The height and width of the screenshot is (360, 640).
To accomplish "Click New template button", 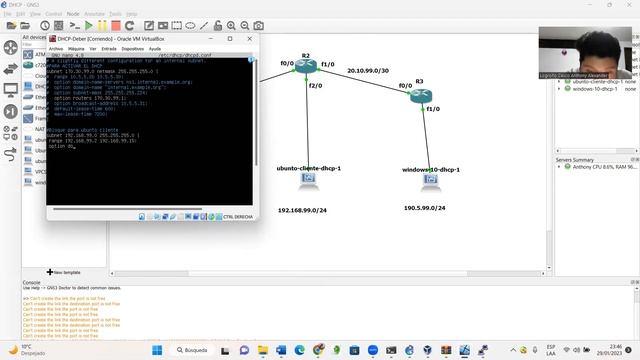I will click(64, 272).
